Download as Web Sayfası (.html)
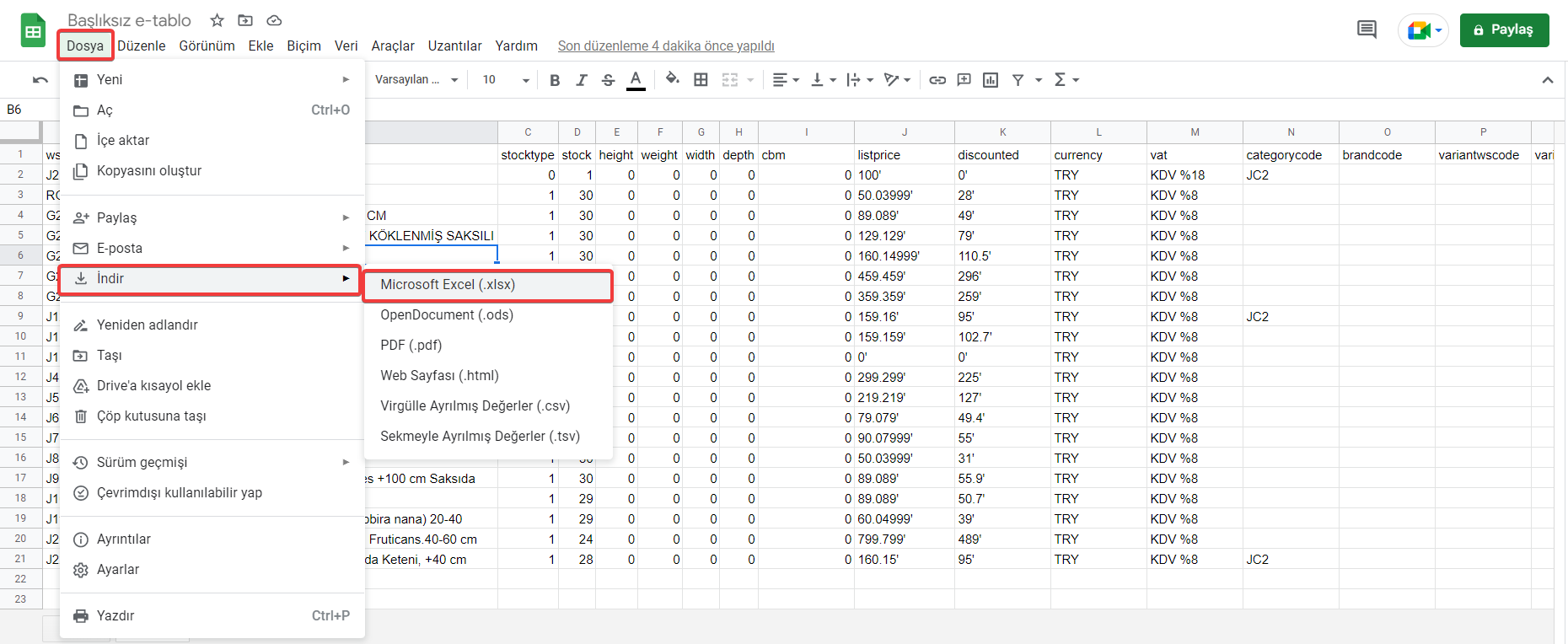1568x644 pixels. pyautogui.click(x=488, y=375)
